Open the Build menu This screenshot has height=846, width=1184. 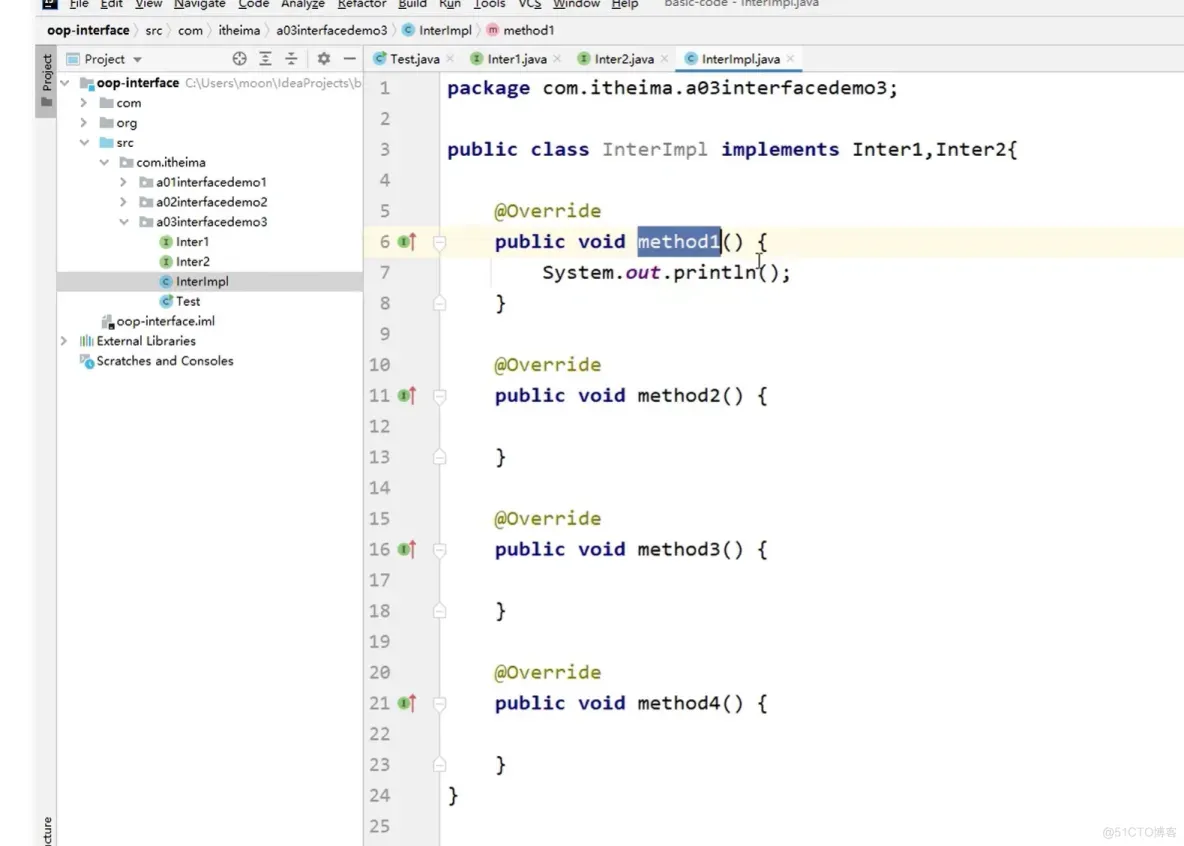(x=412, y=5)
